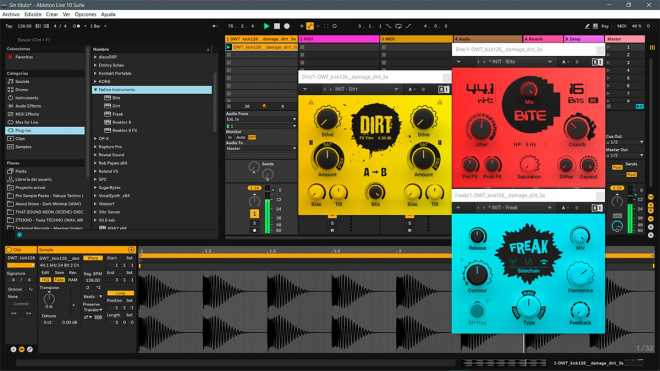Click the A→B copy button in Dirt
660x371 pixels.
pyautogui.click(x=375, y=172)
